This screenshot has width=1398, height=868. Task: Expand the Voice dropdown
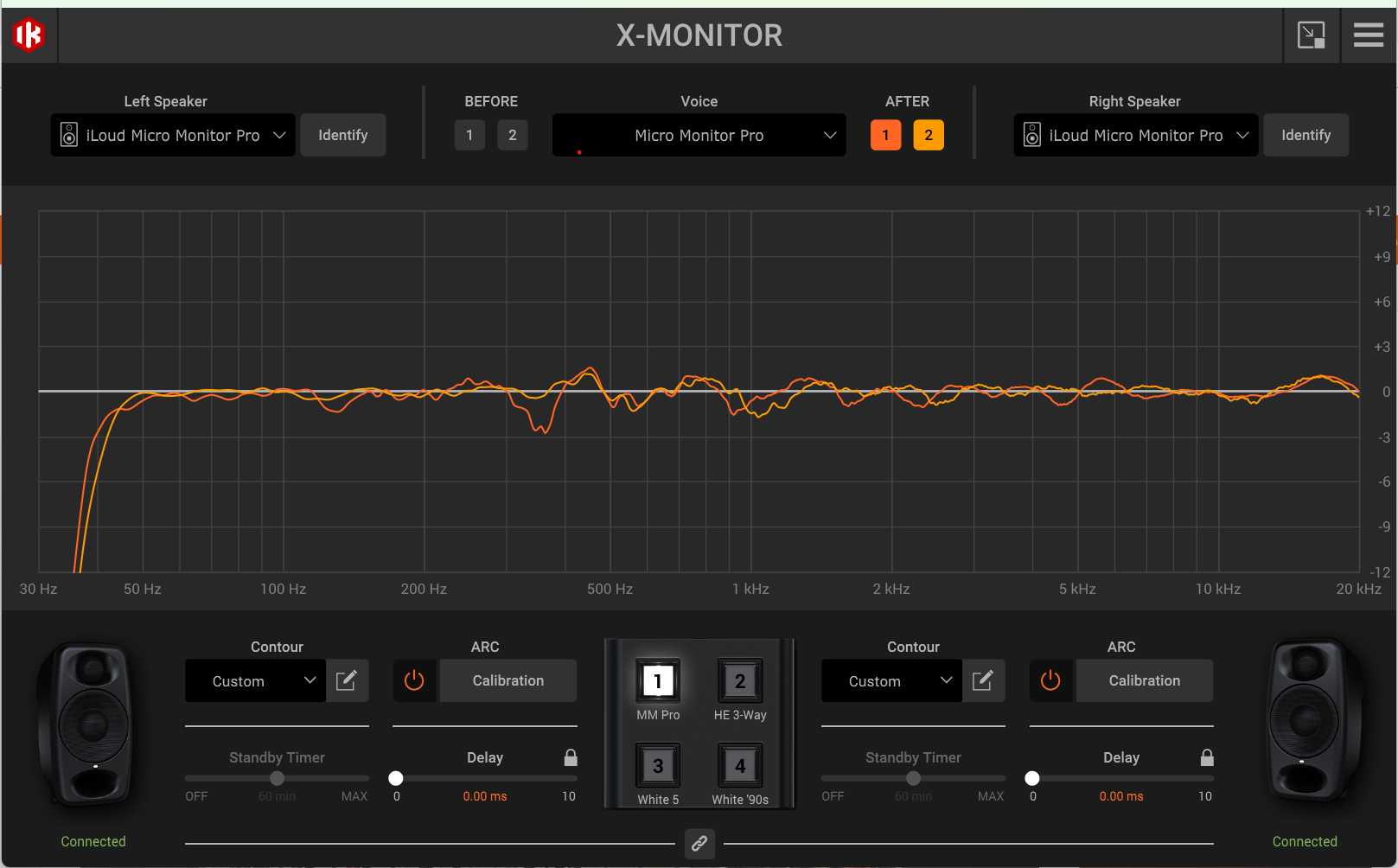tap(699, 136)
